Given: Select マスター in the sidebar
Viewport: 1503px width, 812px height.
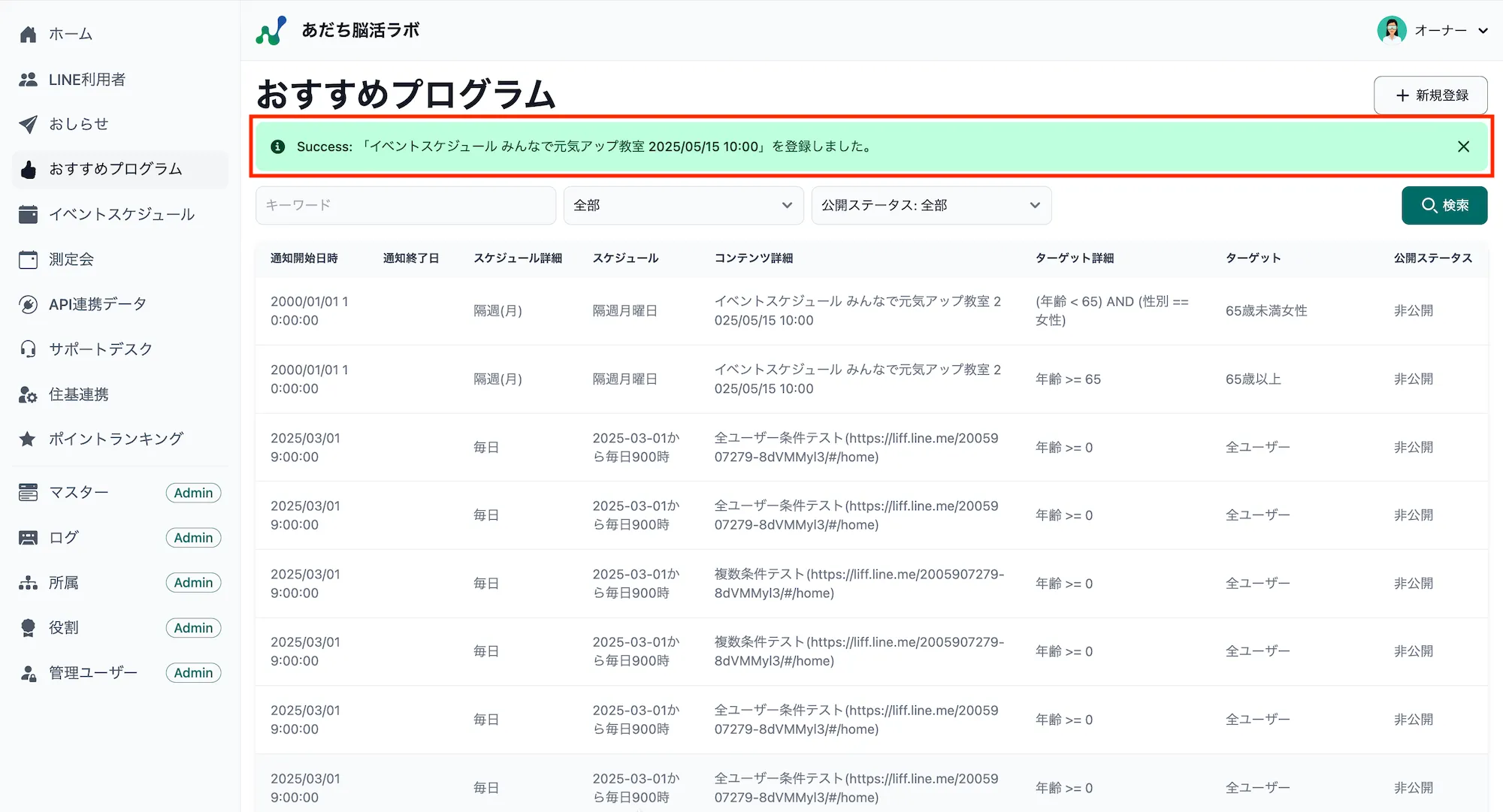Looking at the screenshot, I should 79,492.
